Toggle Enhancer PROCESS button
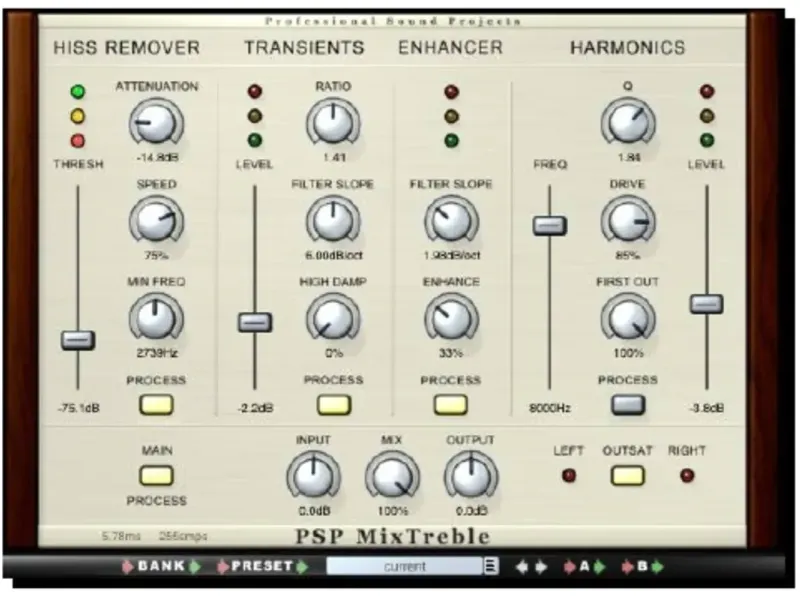 click(x=451, y=405)
